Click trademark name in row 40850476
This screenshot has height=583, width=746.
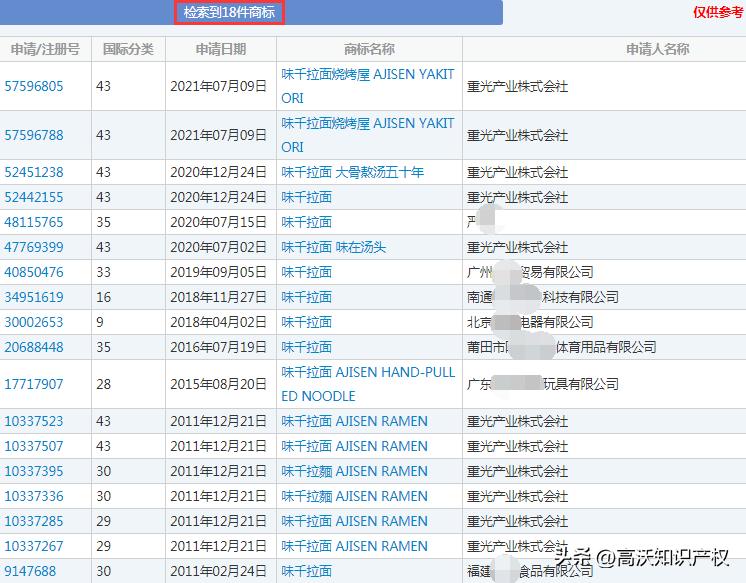(306, 272)
